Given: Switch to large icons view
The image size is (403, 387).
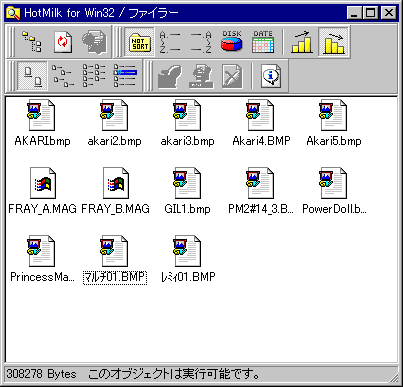Looking at the screenshot, I should click(x=32, y=76).
